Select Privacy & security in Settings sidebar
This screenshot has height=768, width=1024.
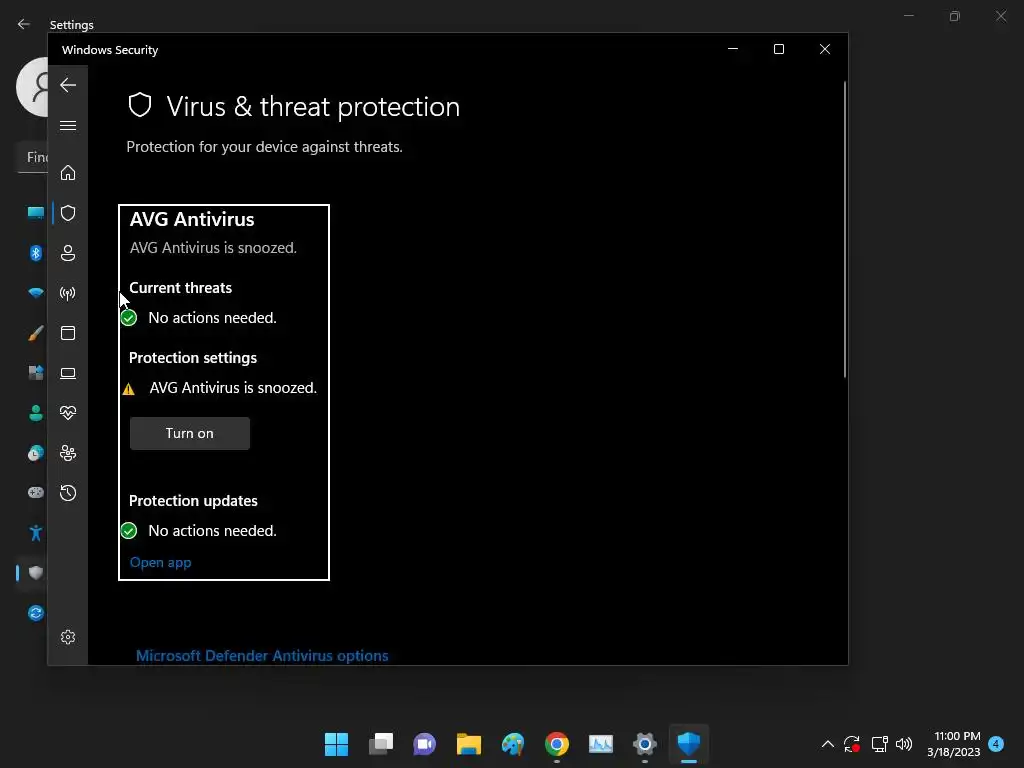(x=35, y=573)
